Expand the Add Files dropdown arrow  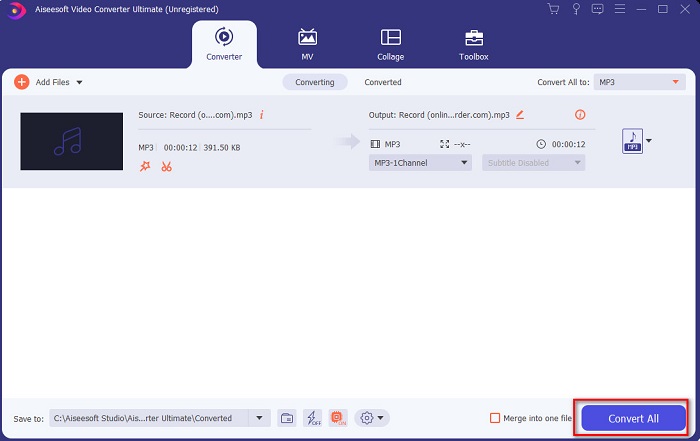pos(79,82)
